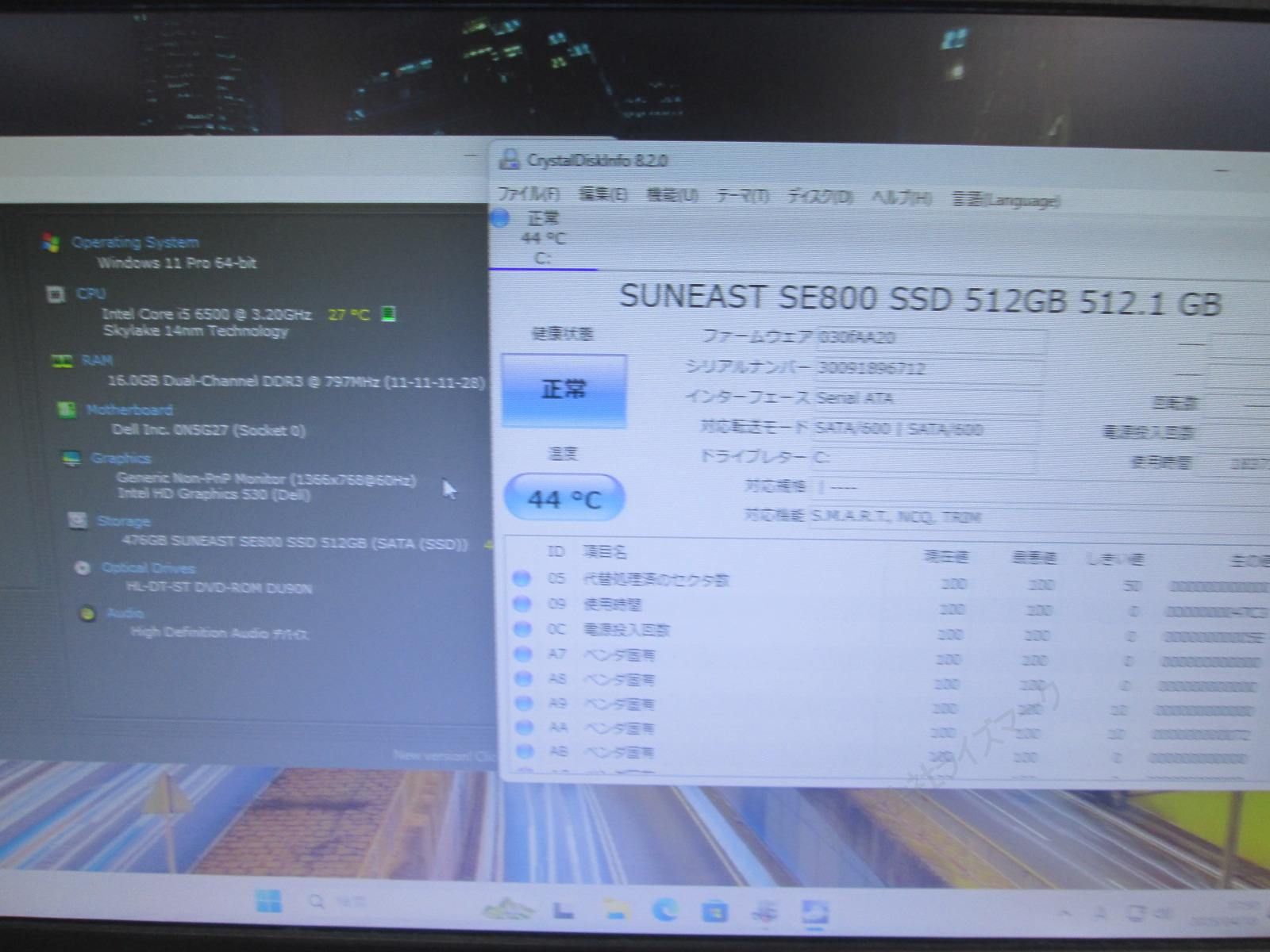Select the 代替処理済のセクタ数 SMART row

click(x=889, y=582)
